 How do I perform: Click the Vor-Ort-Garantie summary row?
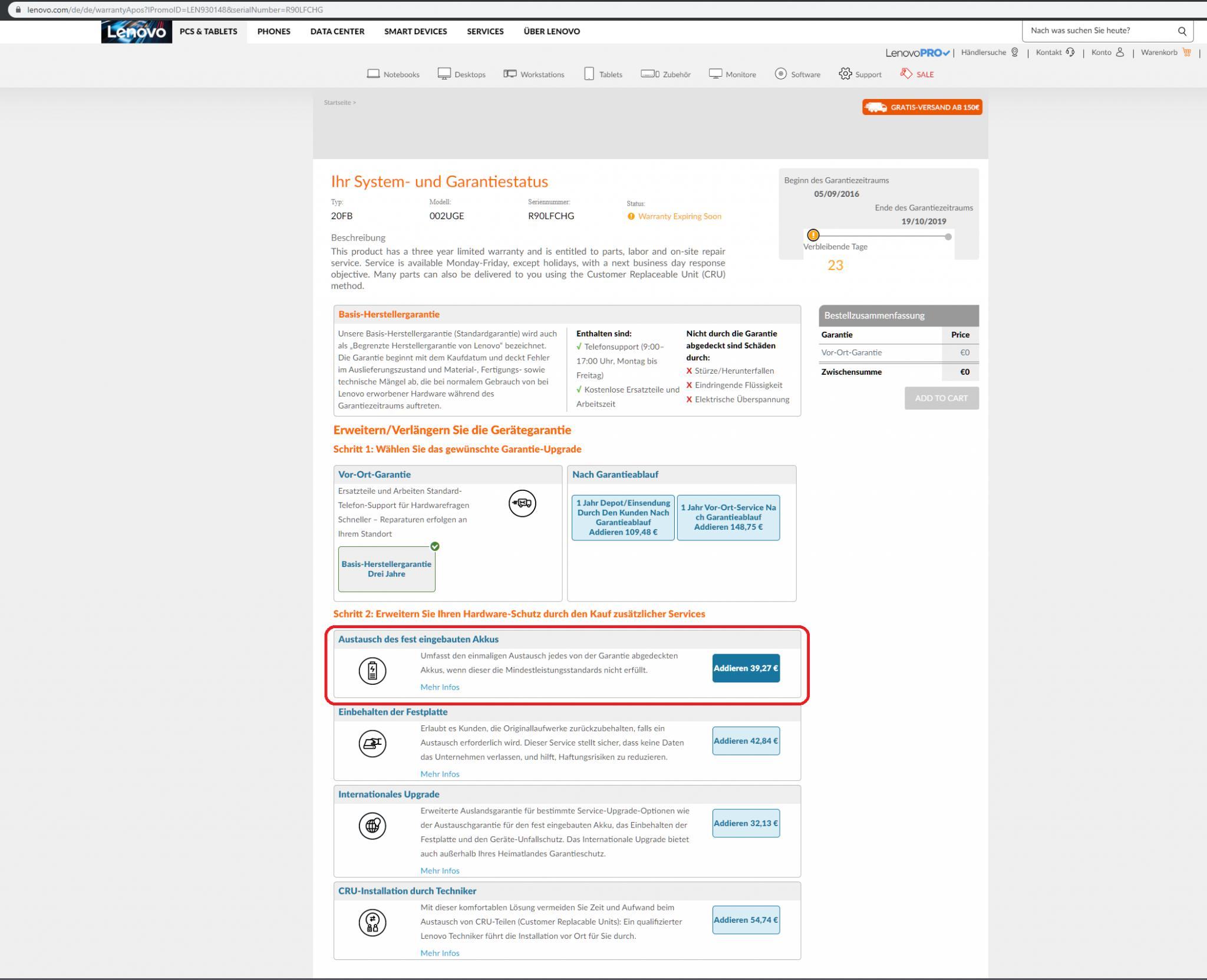899,352
